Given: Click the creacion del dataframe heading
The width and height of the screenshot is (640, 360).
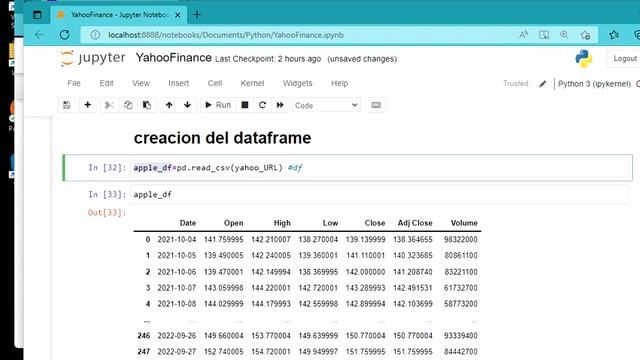Looking at the screenshot, I should (222, 138).
